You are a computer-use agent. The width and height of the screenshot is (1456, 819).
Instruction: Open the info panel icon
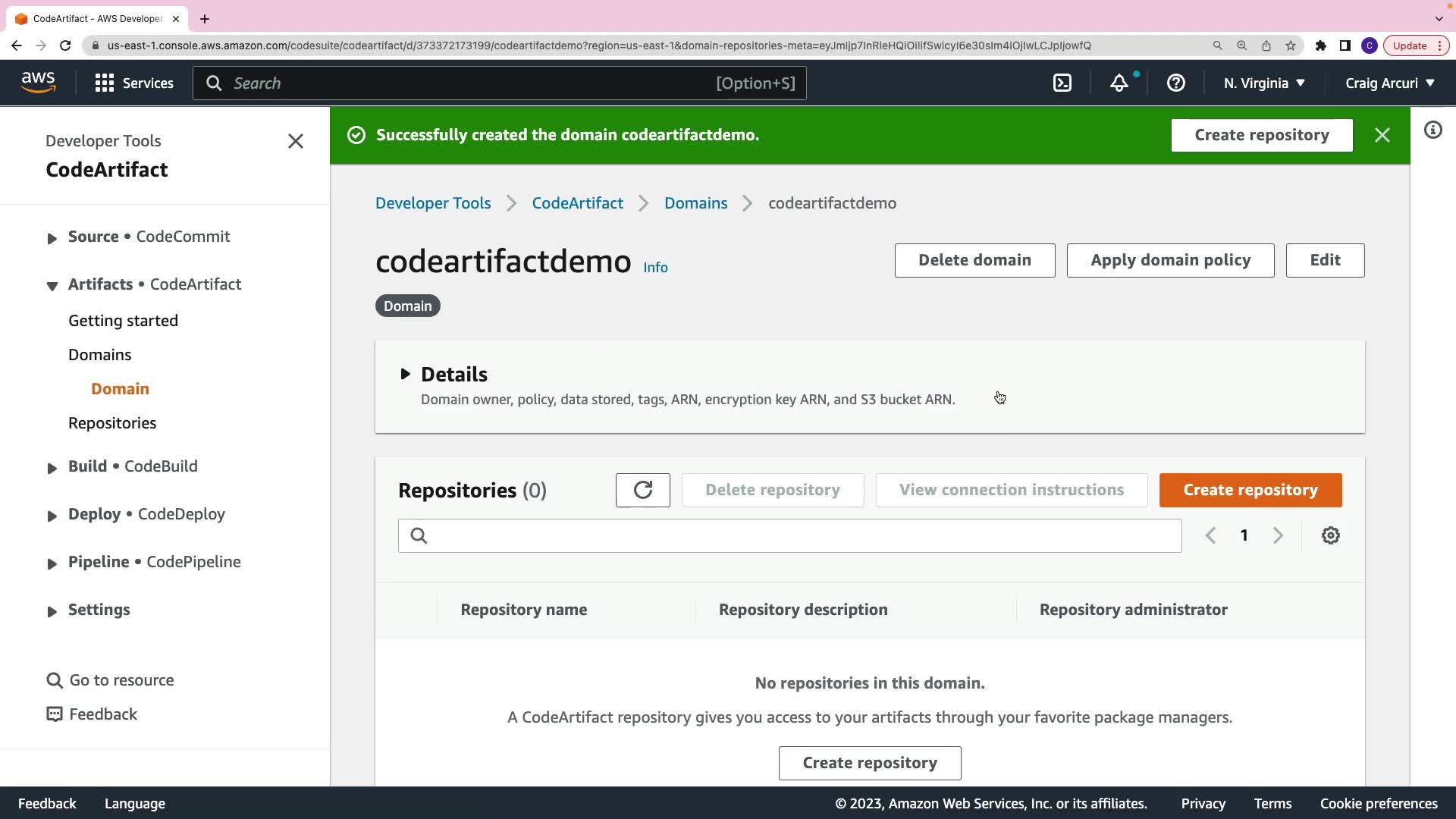(1432, 130)
